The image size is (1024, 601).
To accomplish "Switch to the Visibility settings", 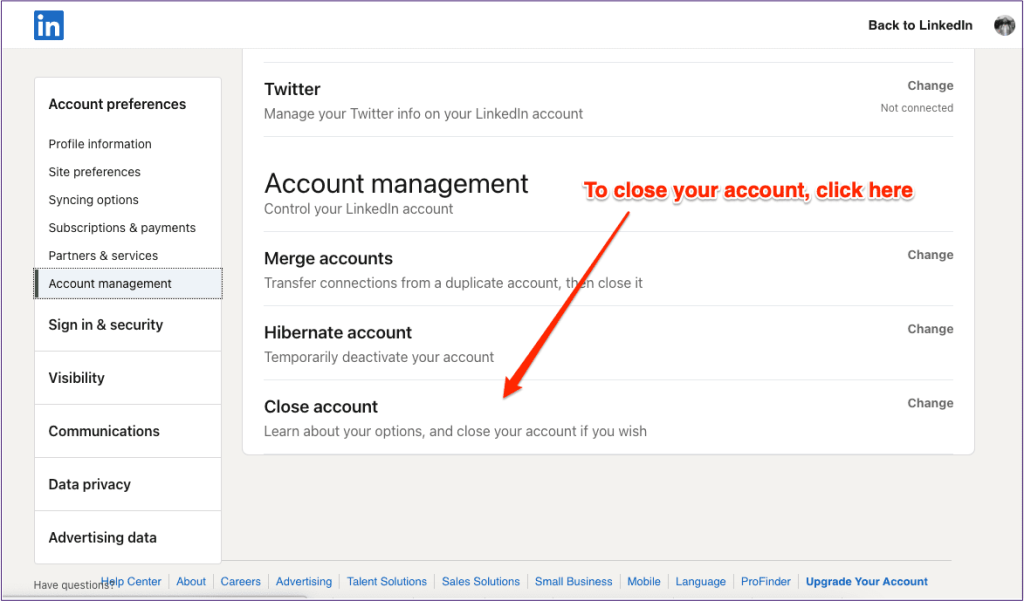I will coord(76,378).
